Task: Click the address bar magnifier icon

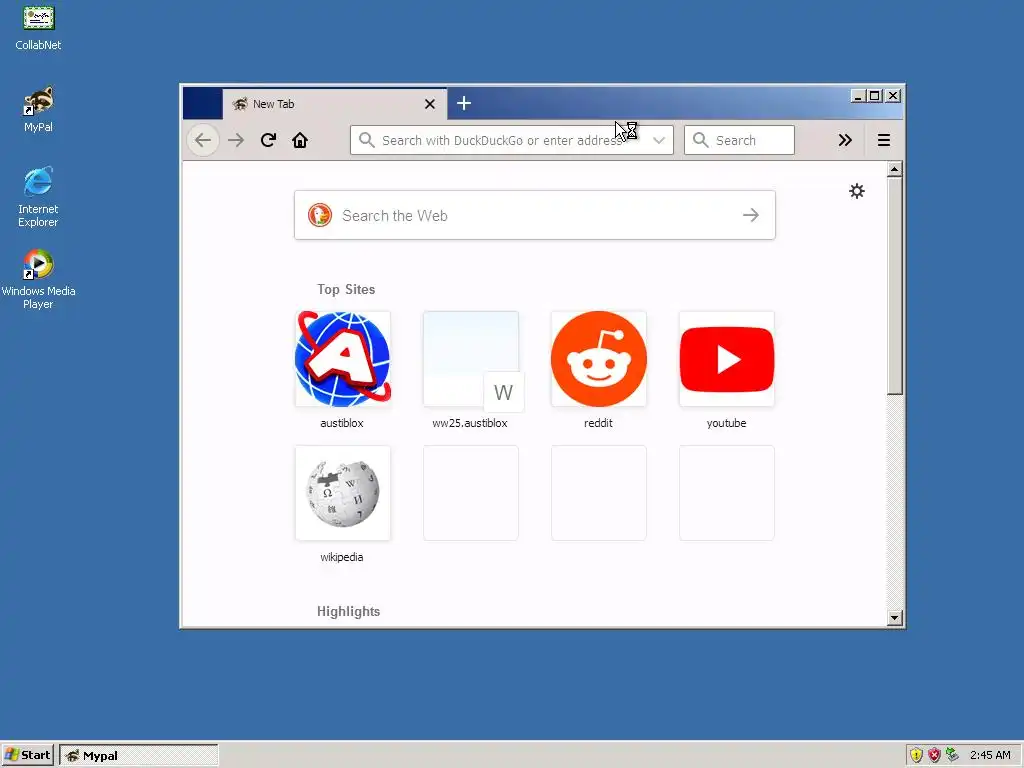Action: (x=367, y=140)
